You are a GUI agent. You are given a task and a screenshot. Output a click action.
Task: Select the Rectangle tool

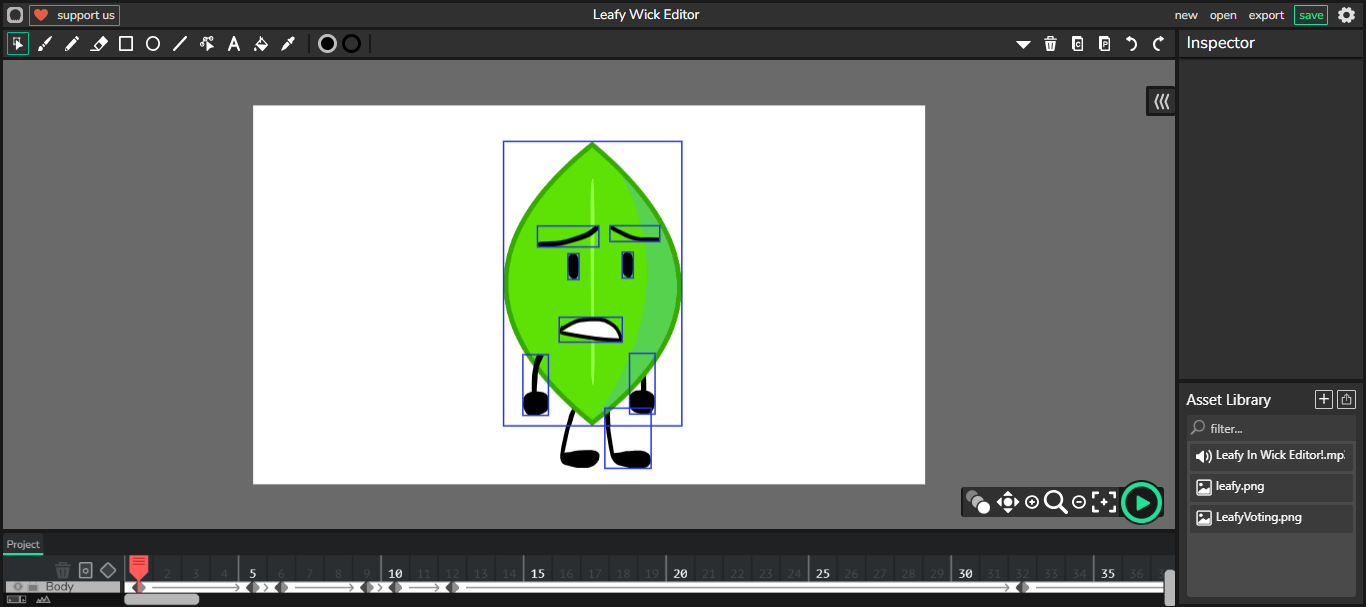pos(126,44)
